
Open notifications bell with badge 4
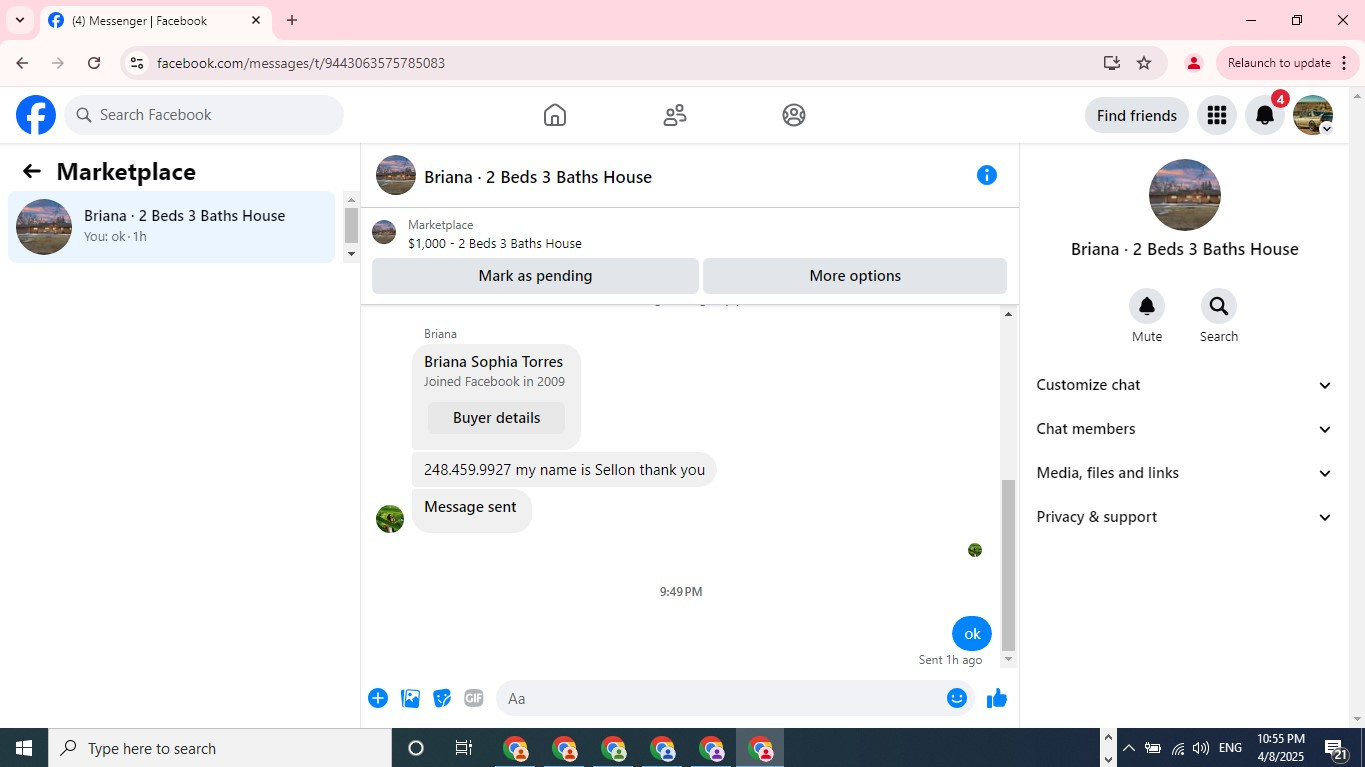pyautogui.click(x=1265, y=115)
